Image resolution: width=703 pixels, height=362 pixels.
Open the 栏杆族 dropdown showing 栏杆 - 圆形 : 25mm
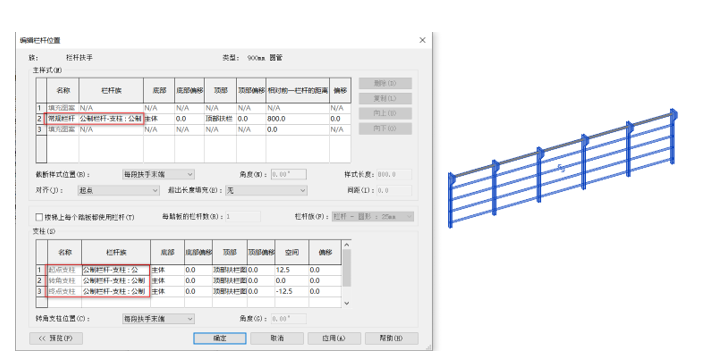[373, 217]
